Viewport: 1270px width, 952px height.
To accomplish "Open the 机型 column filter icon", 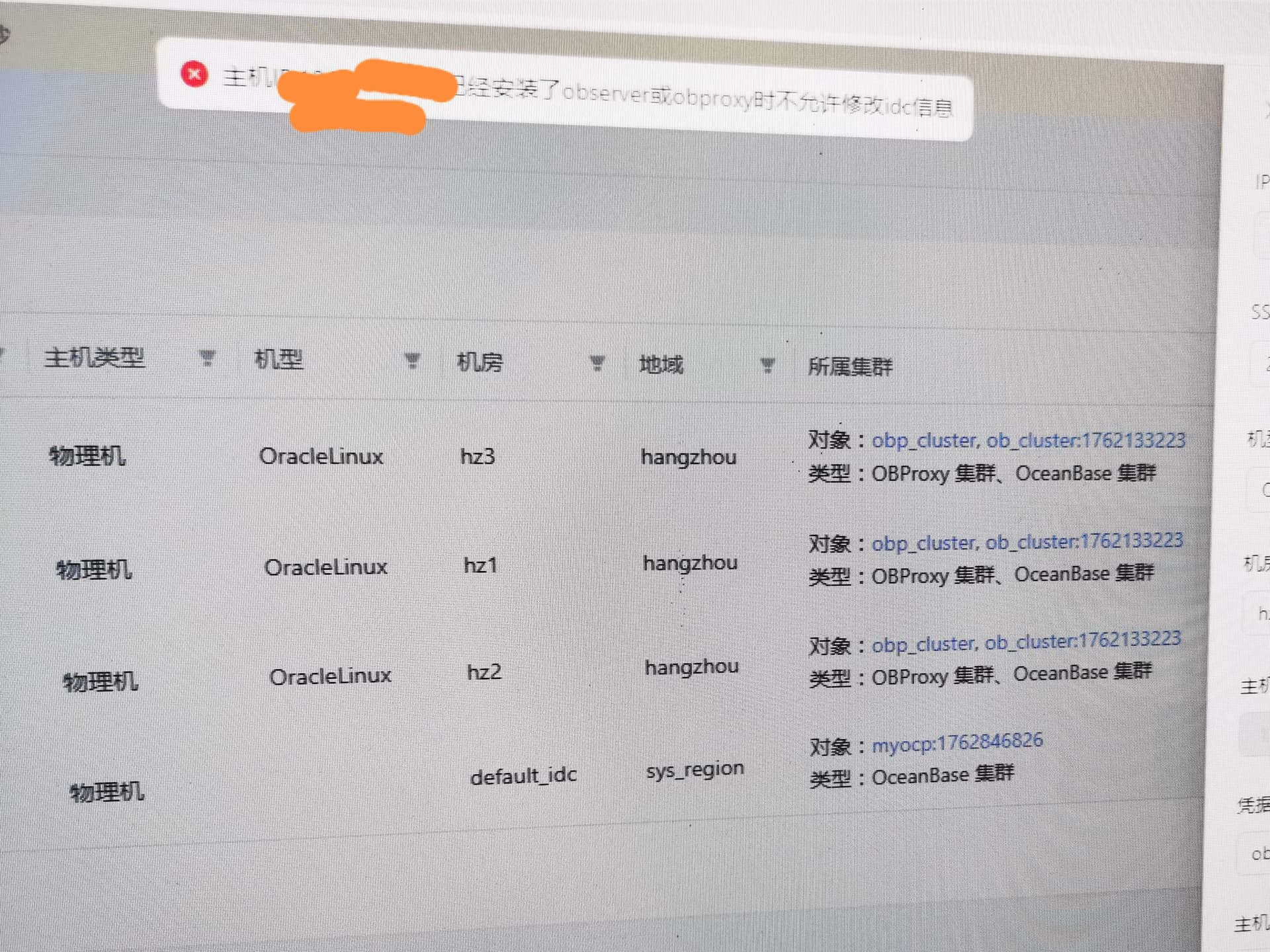I will 412,360.
